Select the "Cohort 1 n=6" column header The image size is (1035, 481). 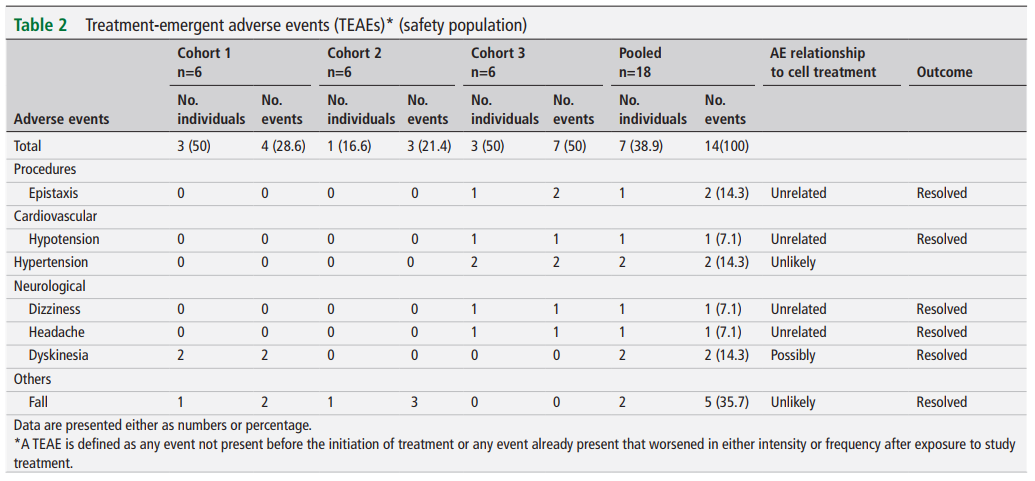204,62
